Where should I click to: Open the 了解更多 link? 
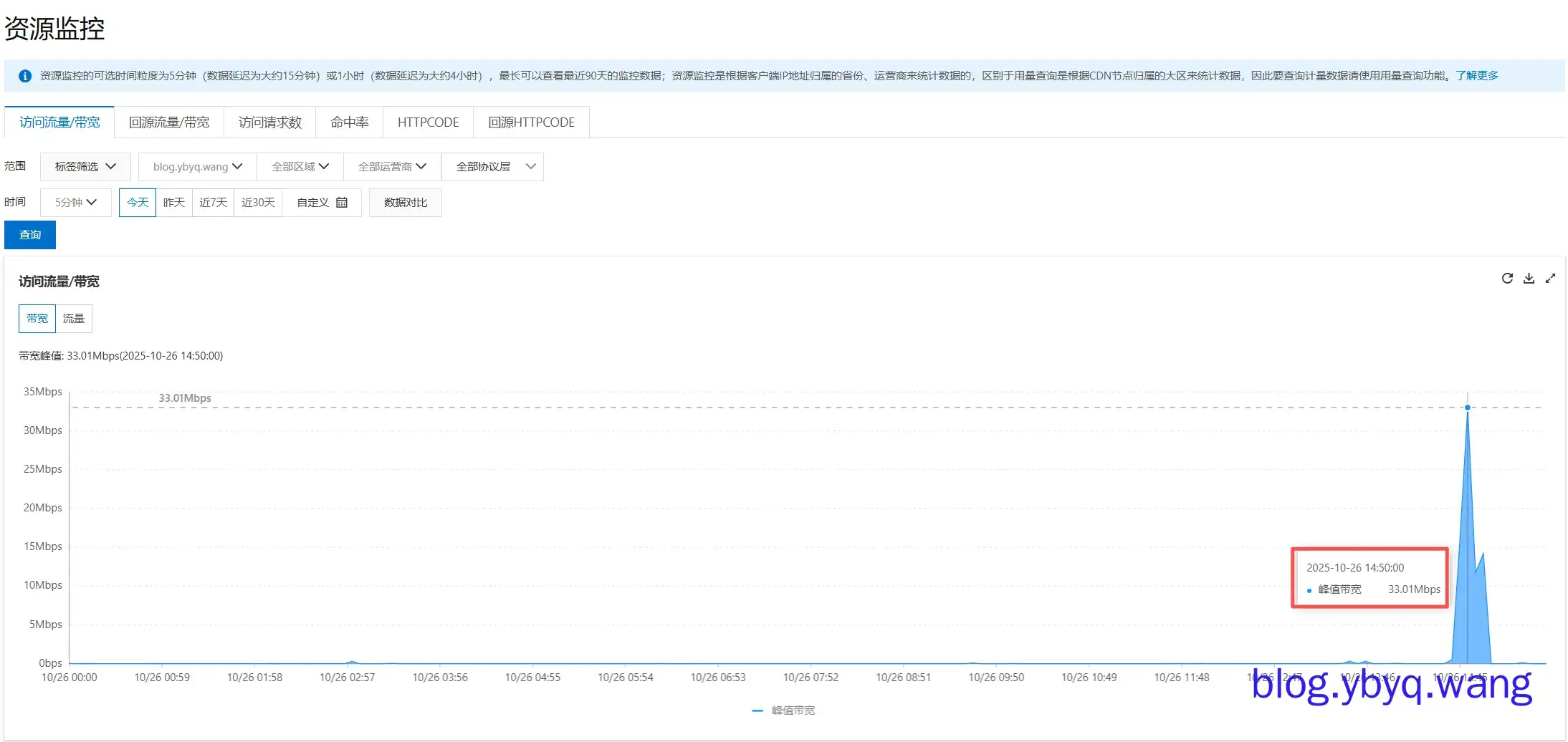pos(1476,76)
